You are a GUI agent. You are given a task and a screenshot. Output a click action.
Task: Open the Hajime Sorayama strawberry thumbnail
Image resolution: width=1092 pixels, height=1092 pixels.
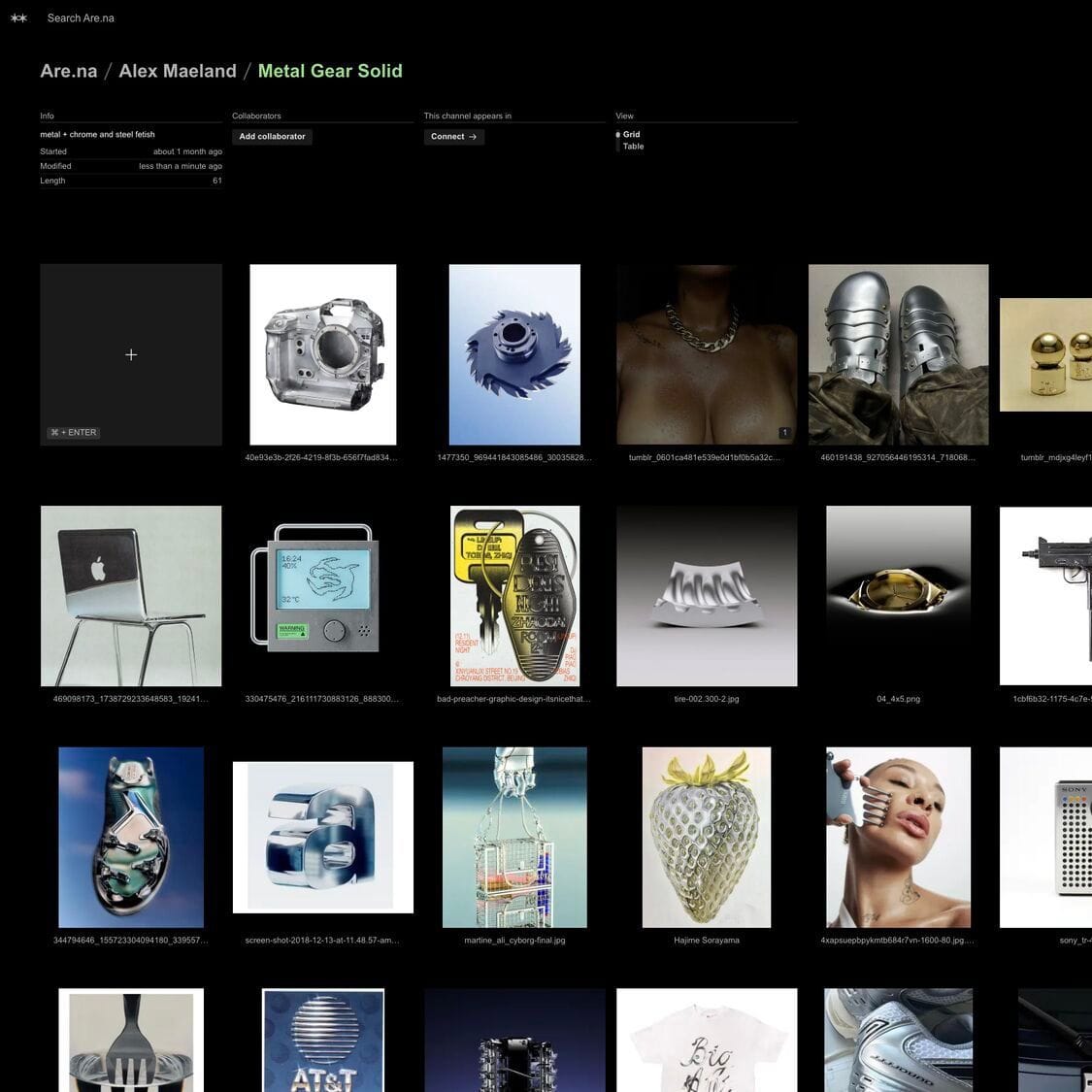(x=707, y=837)
